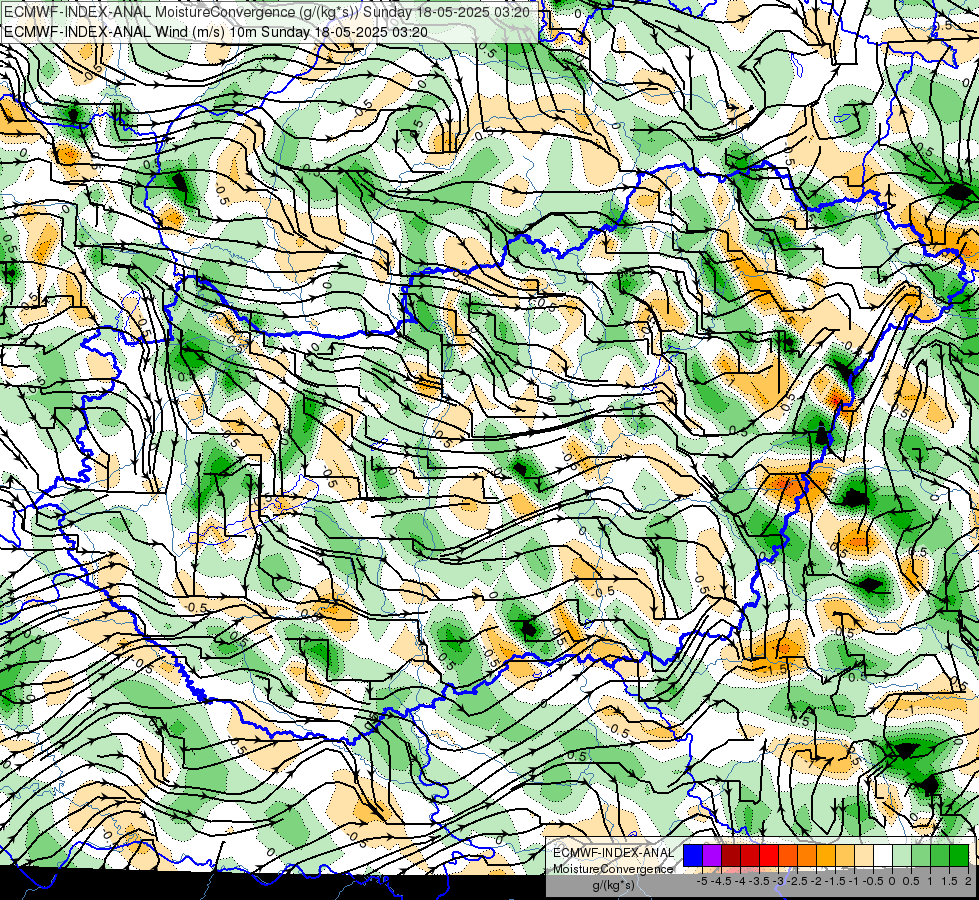This screenshot has height=900, width=979.
Task: Click the dark maroon swatch between -4.5 and -4
Action: click(731, 855)
